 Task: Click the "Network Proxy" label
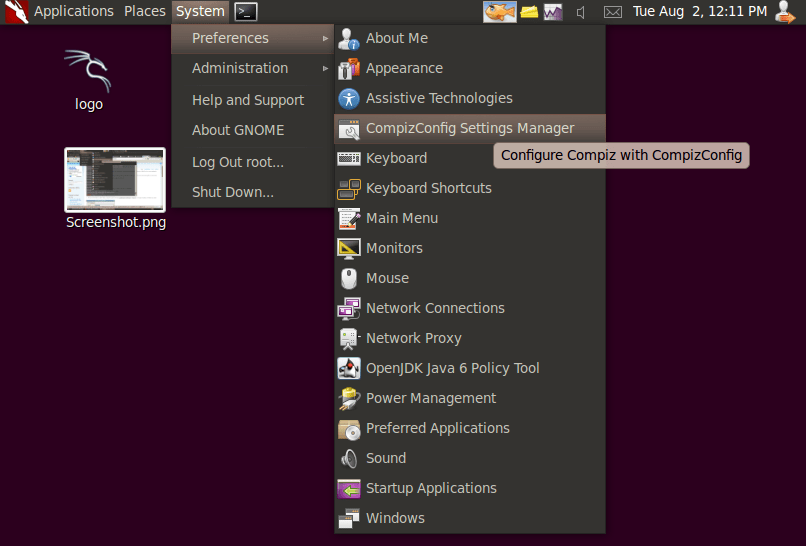coord(414,339)
